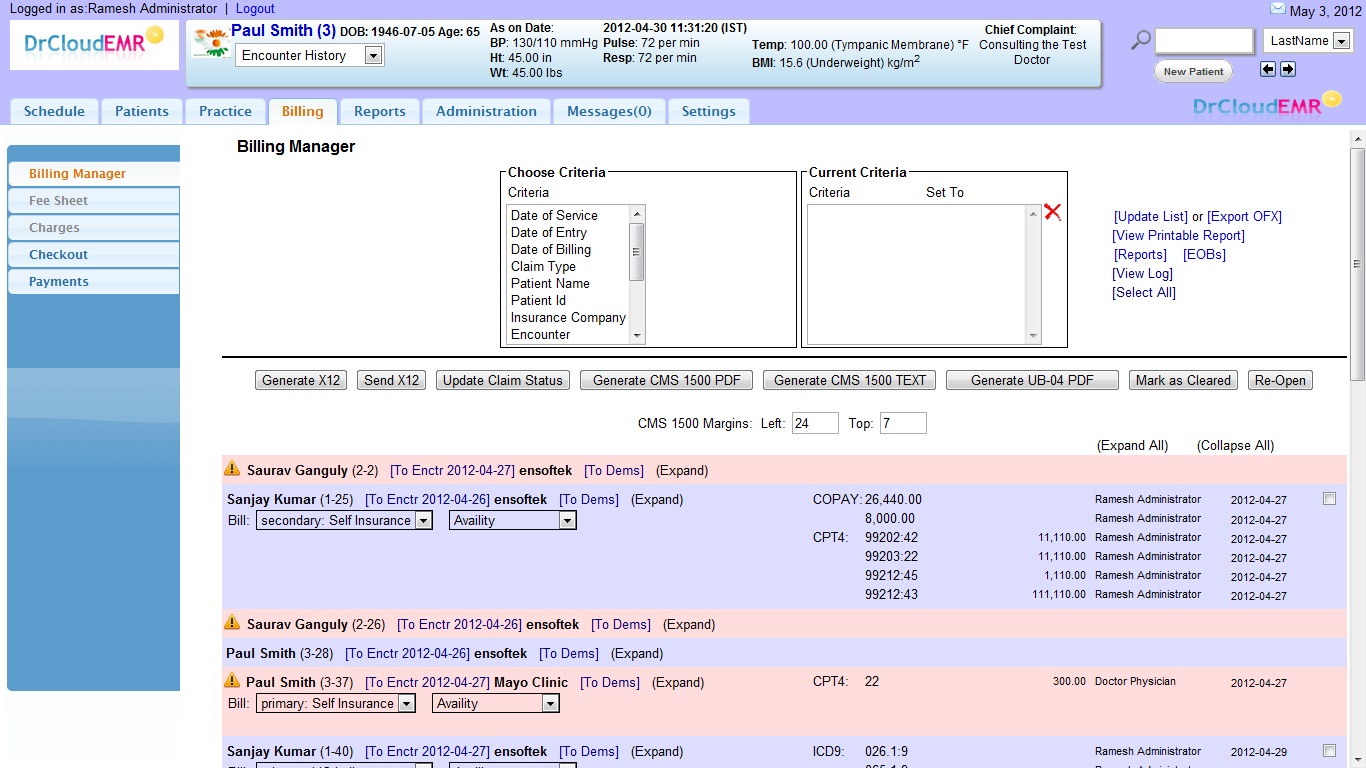The height and width of the screenshot is (768, 1366).
Task: Click the CMS 1500 Left margin field
Action: tap(815, 423)
